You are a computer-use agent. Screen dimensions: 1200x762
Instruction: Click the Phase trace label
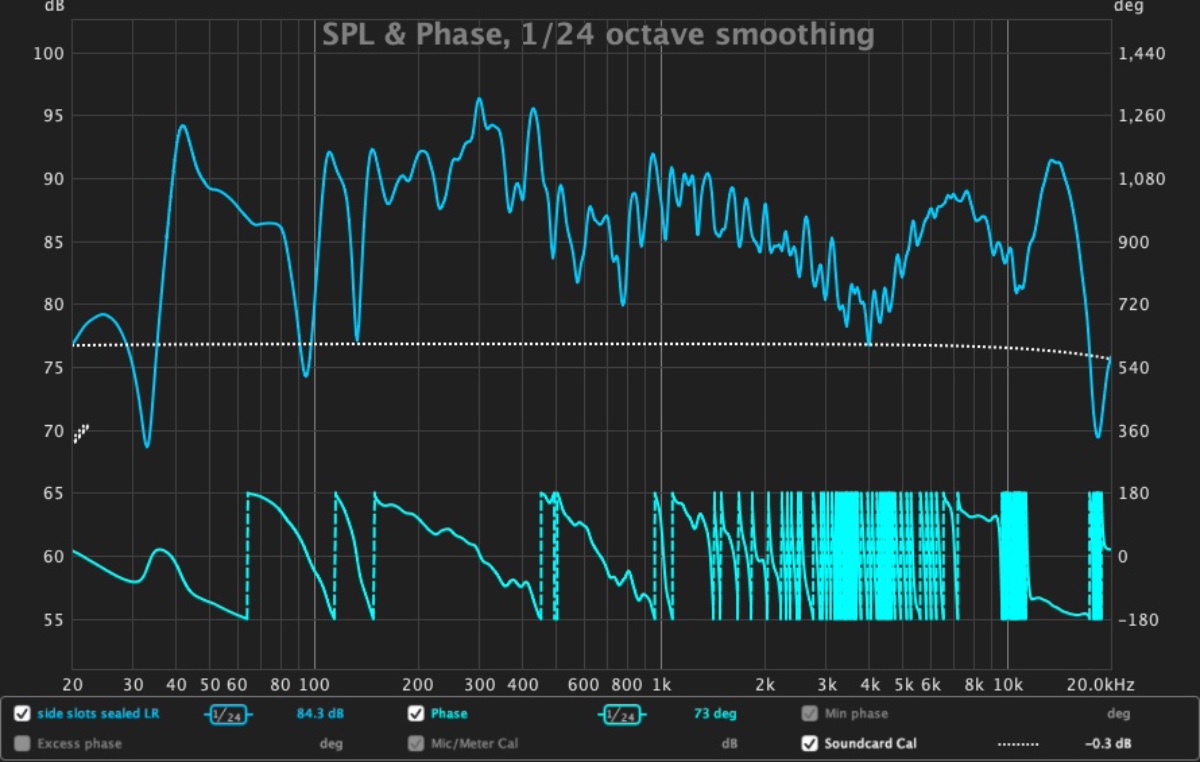point(449,714)
